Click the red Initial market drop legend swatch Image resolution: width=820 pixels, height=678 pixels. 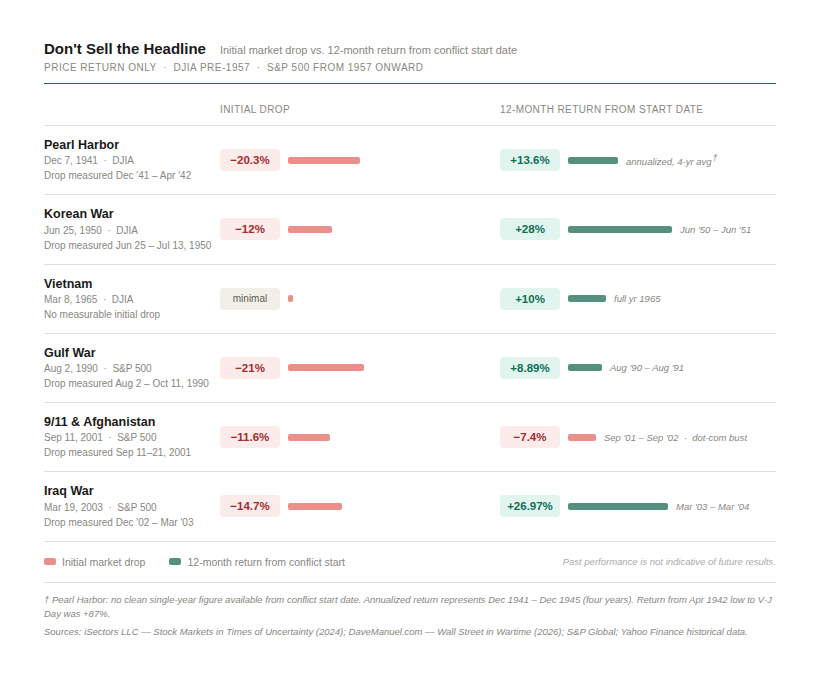click(50, 562)
